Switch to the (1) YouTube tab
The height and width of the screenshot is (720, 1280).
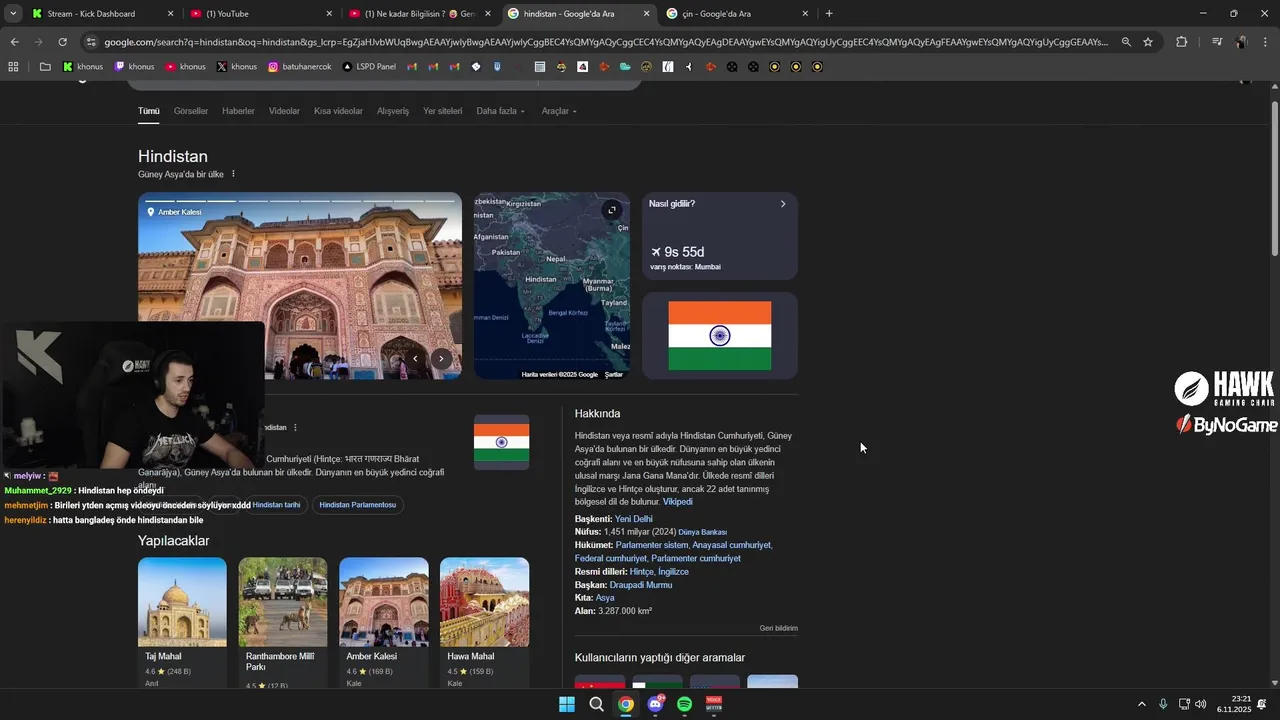pyautogui.click(x=260, y=14)
